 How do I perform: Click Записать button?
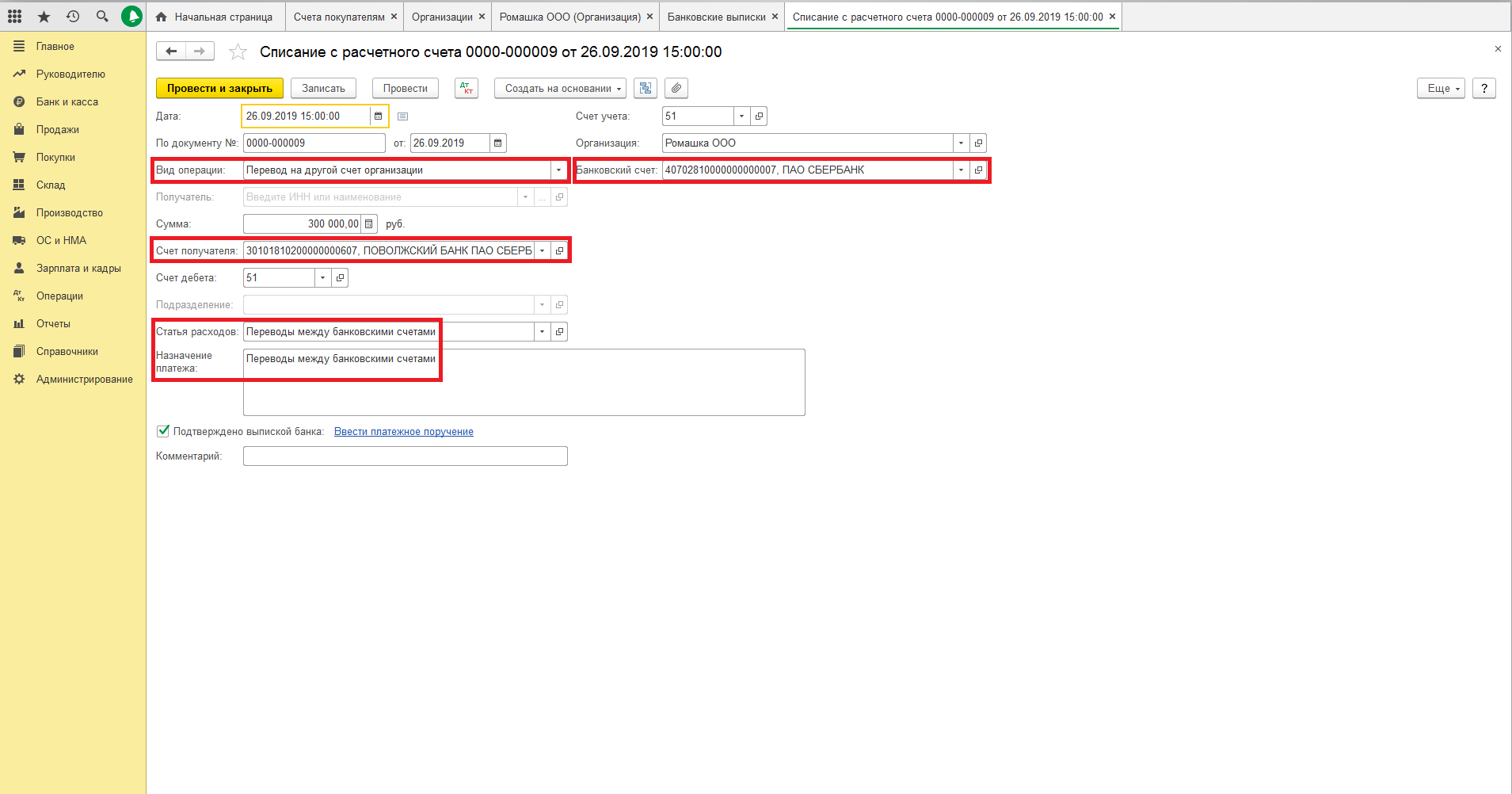pyautogui.click(x=323, y=88)
